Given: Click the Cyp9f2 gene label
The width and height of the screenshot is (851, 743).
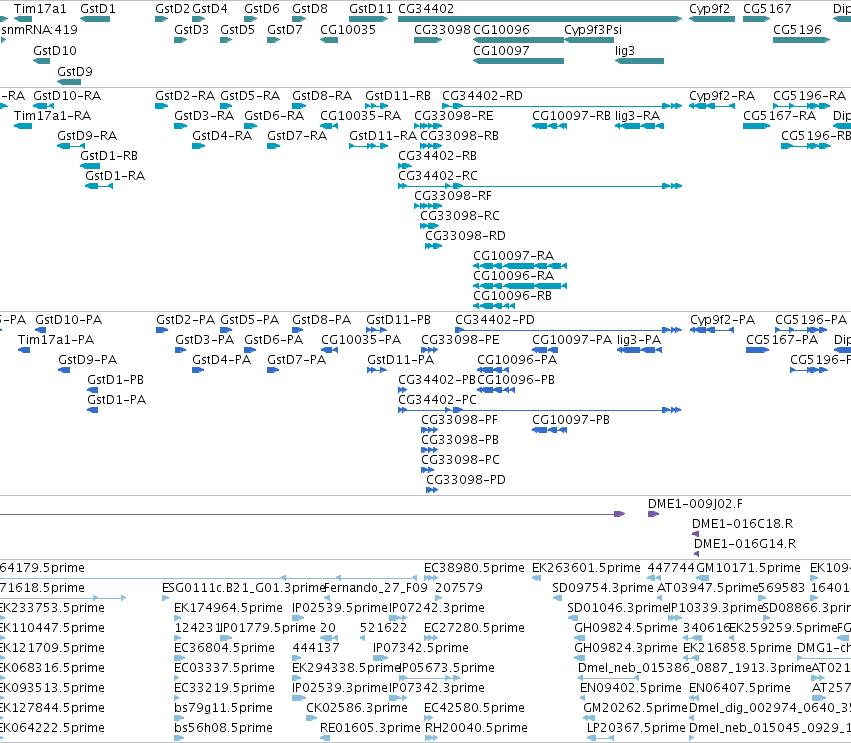Looking at the screenshot, I should (x=709, y=9).
